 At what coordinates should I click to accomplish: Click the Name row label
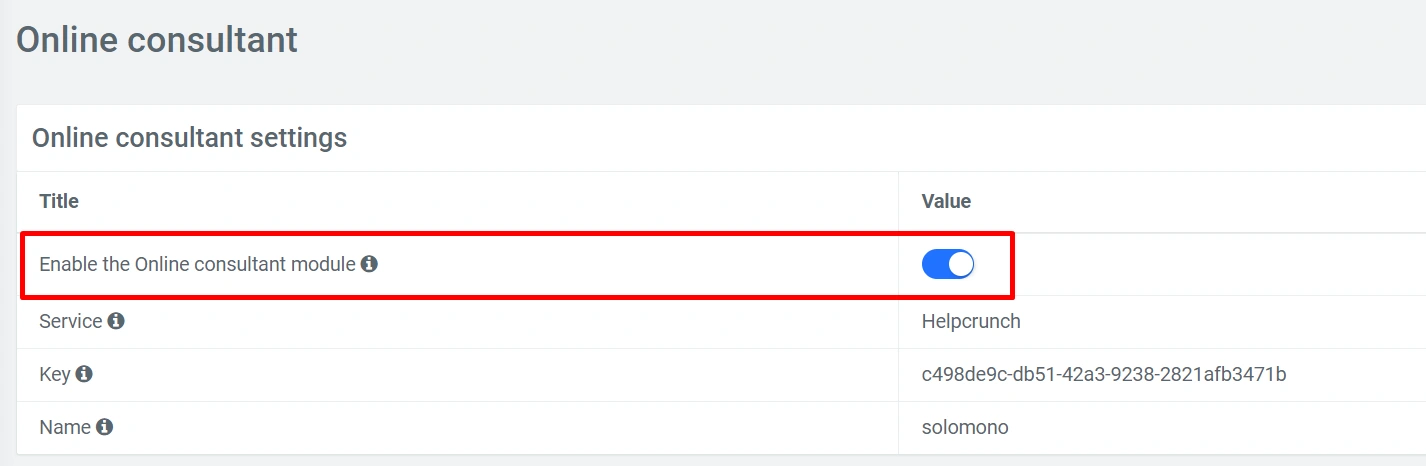click(64, 428)
